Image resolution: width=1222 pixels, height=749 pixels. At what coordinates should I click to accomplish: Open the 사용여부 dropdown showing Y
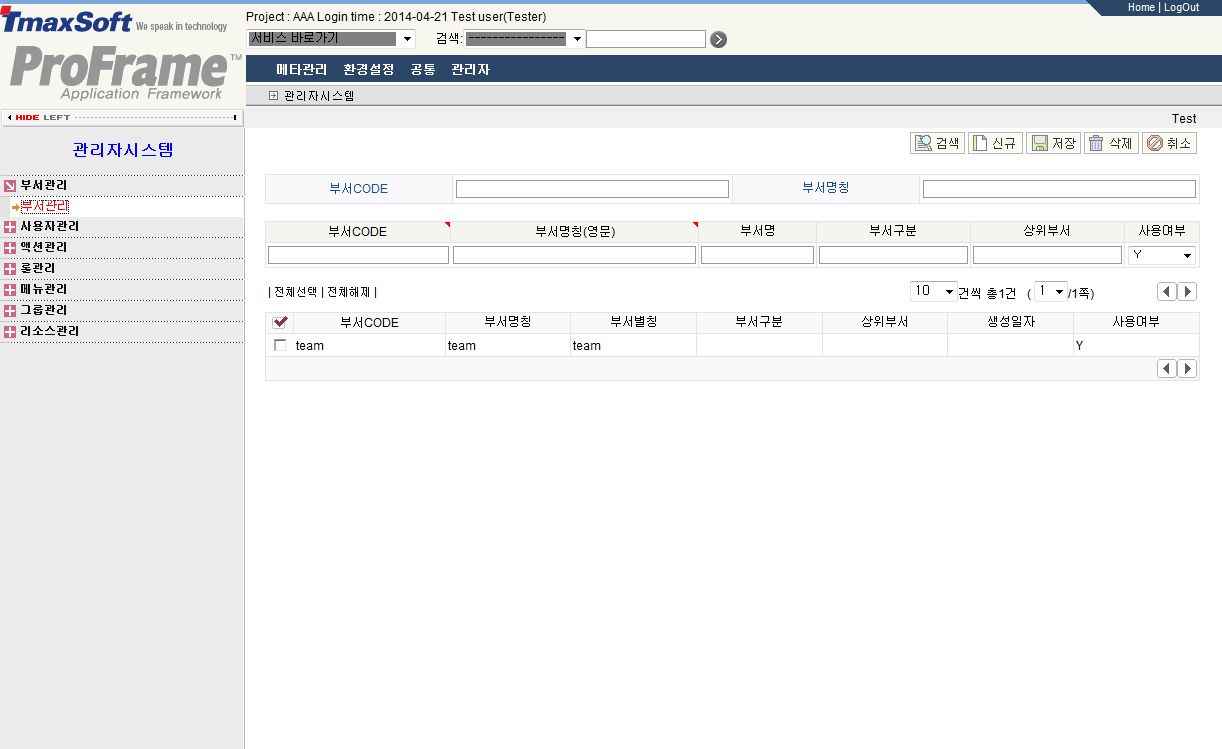(x=1184, y=255)
